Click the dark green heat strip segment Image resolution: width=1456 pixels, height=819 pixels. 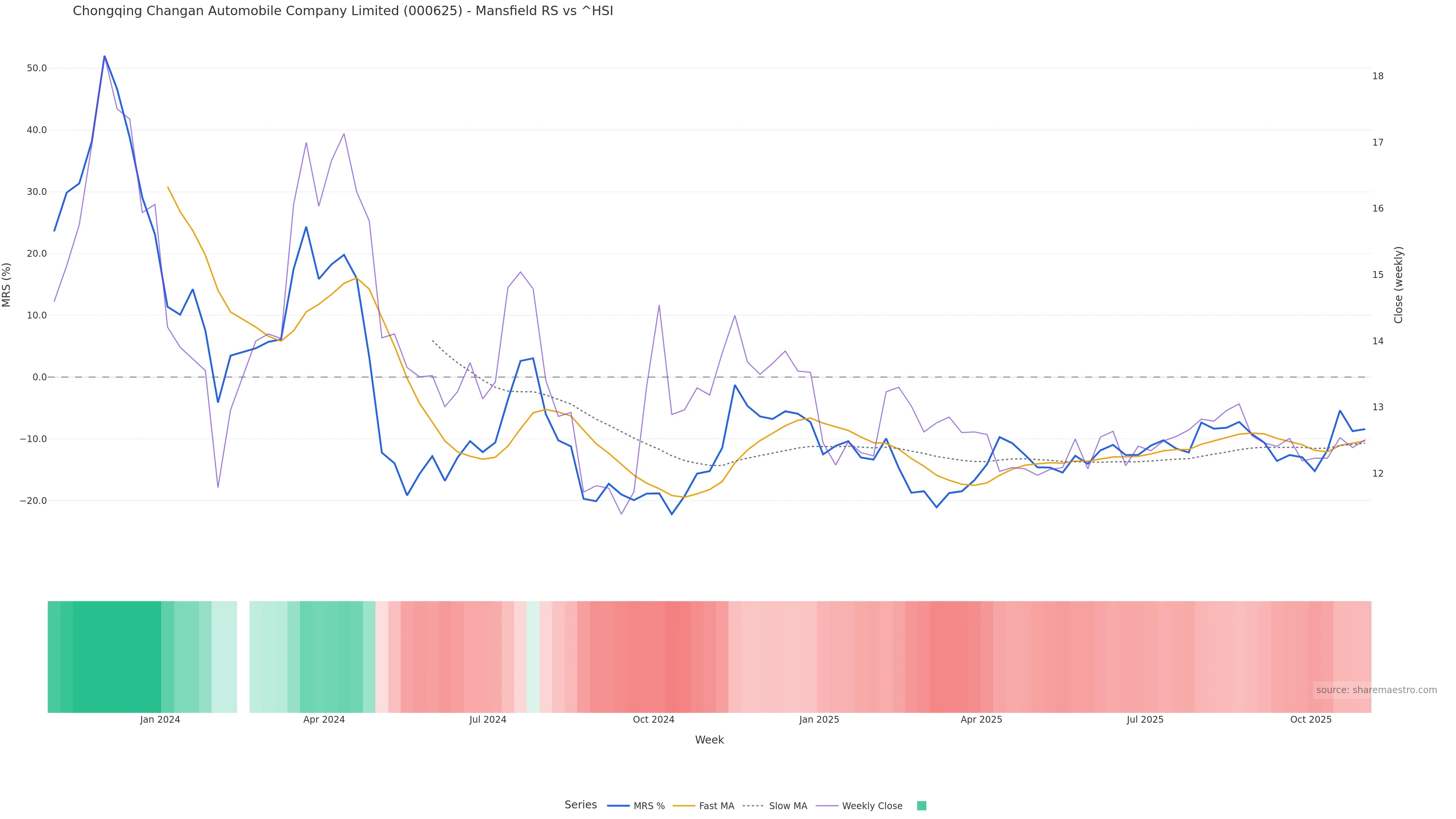pyautogui.click(x=116, y=656)
